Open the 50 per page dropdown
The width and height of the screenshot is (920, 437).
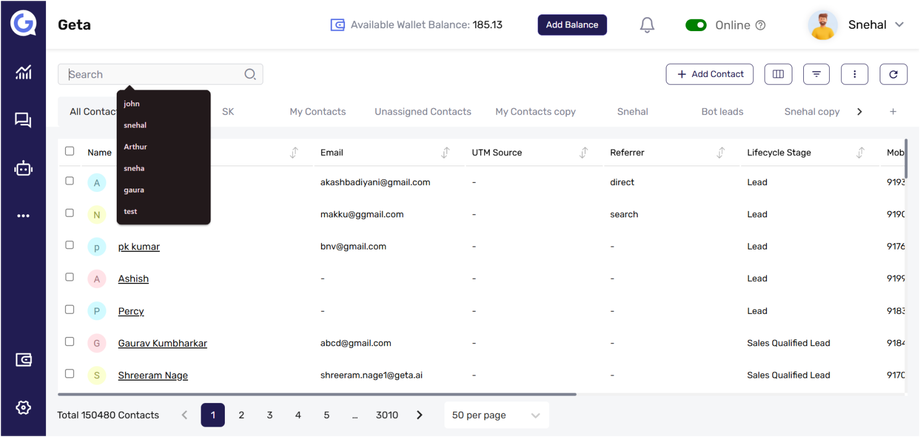point(496,415)
